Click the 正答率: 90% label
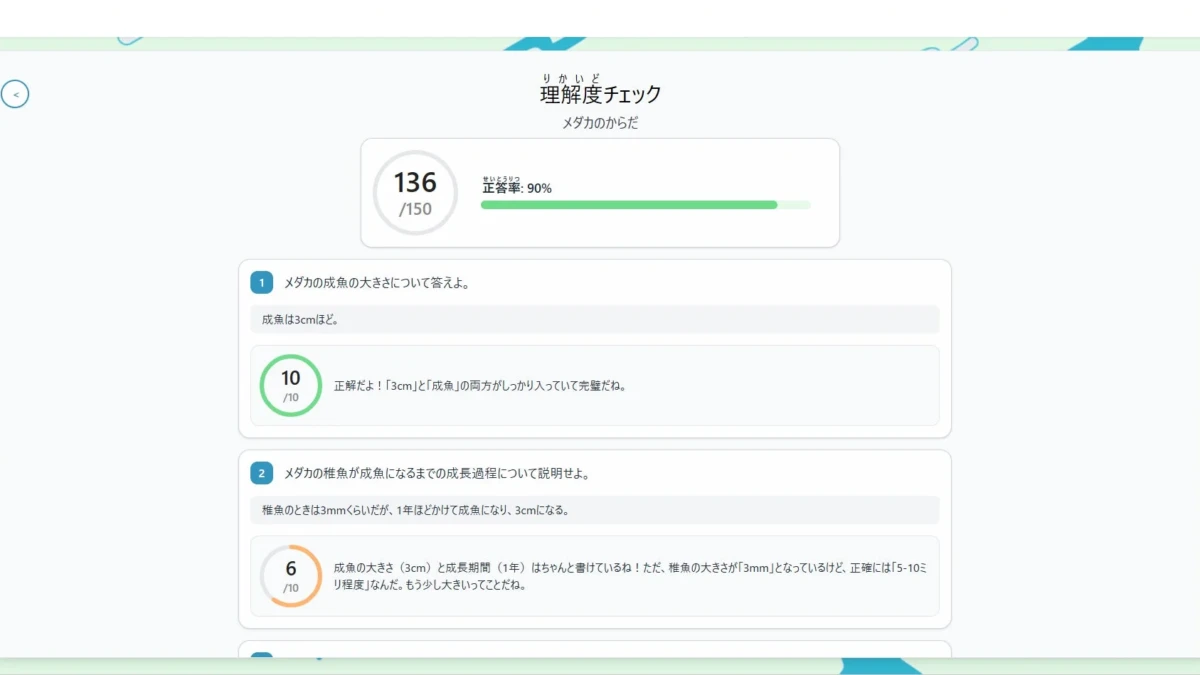 pos(517,187)
